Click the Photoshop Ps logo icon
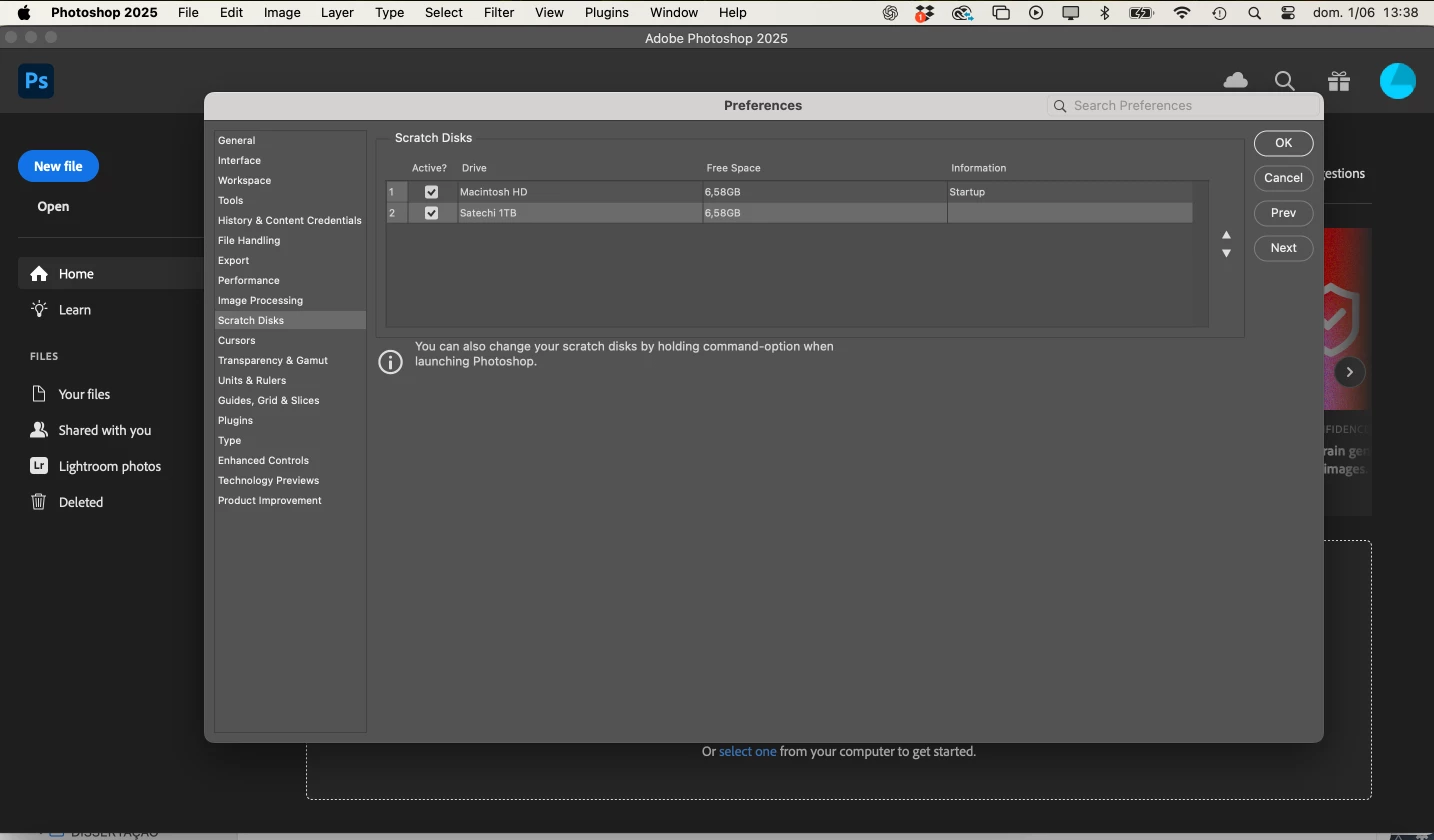Viewport: 1434px width, 840px height. pos(36,81)
